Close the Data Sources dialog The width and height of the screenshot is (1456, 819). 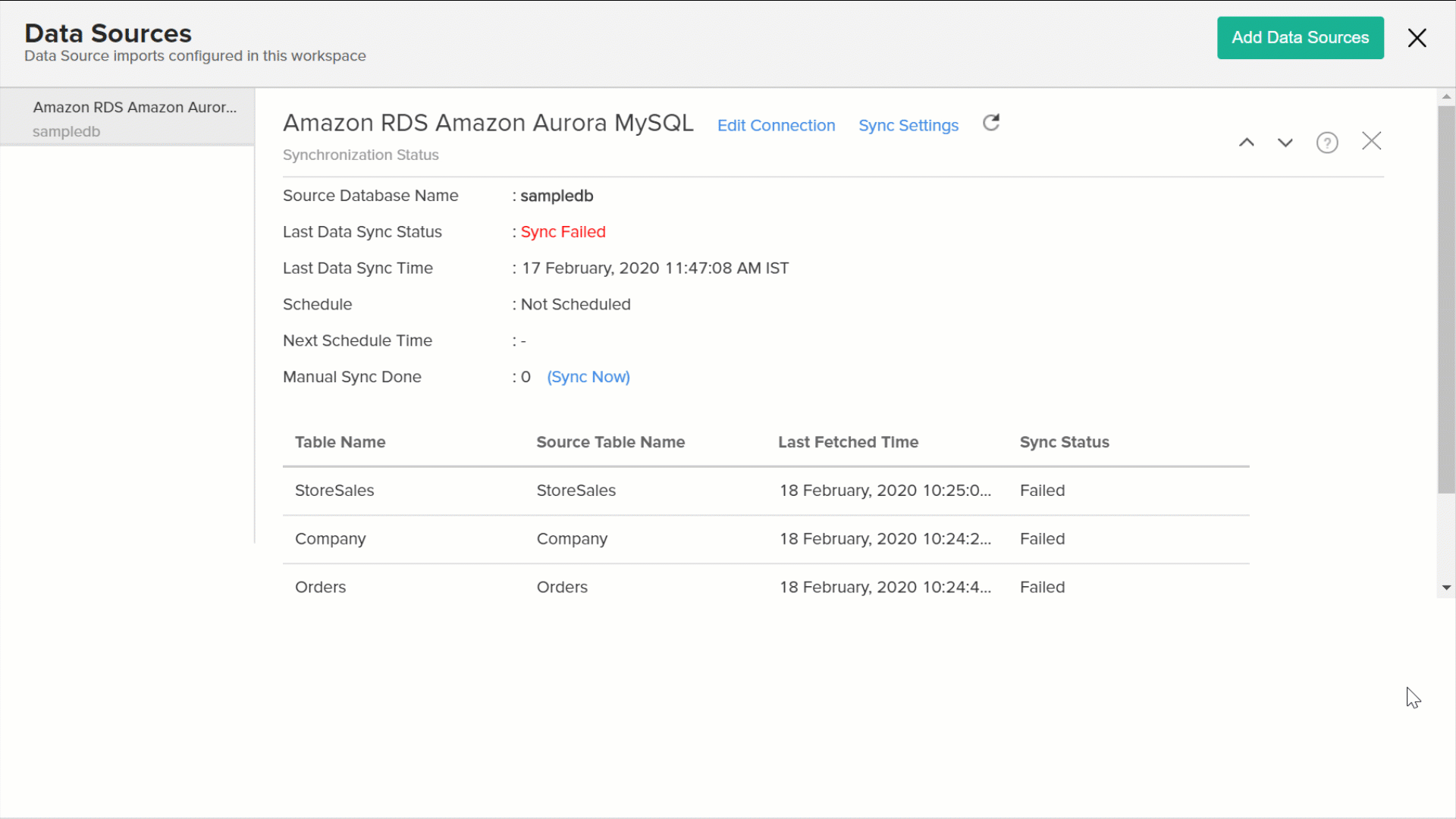pos(1417,38)
